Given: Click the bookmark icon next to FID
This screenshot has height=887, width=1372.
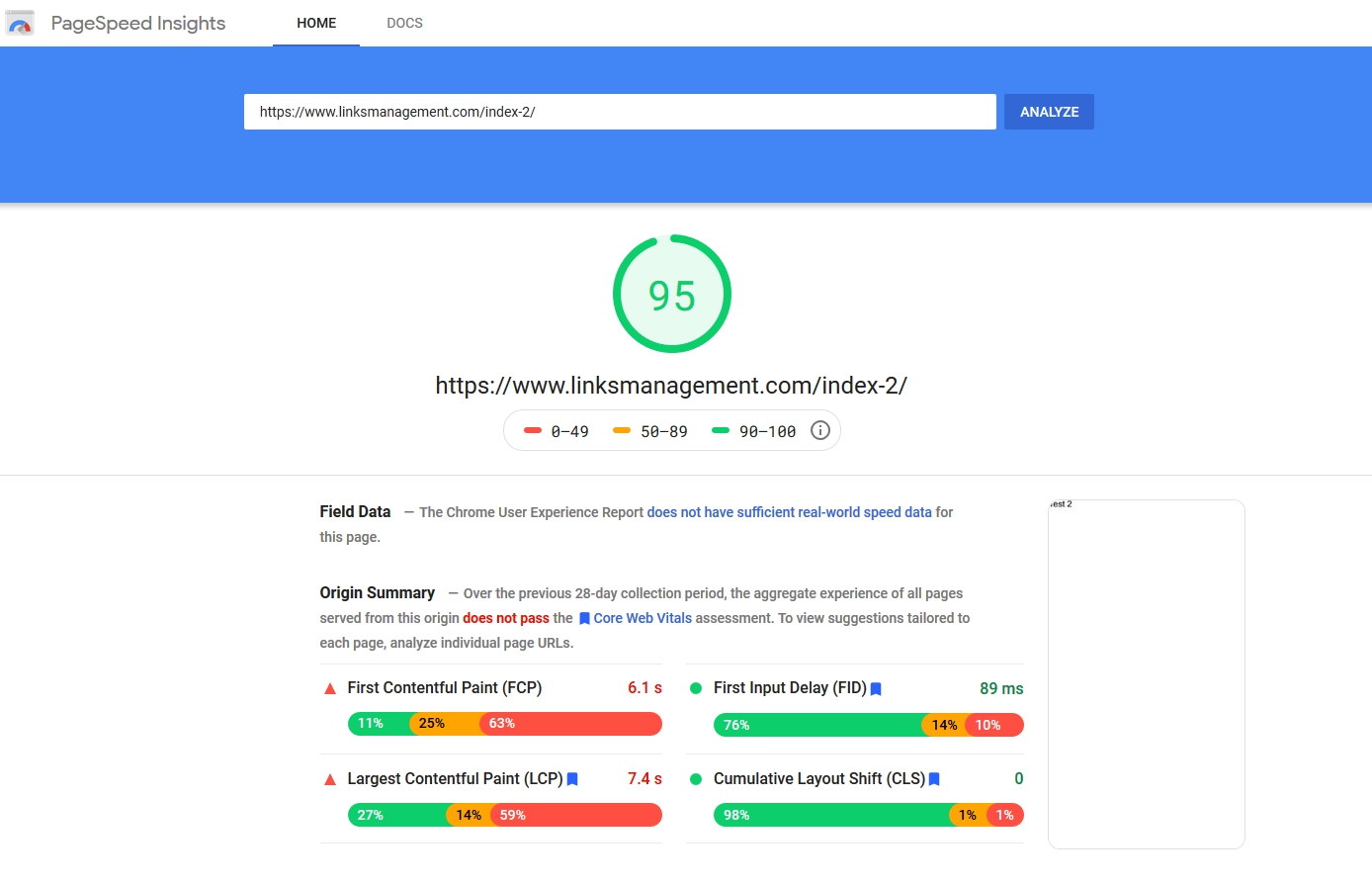Looking at the screenshot, I should click(876, 689).
